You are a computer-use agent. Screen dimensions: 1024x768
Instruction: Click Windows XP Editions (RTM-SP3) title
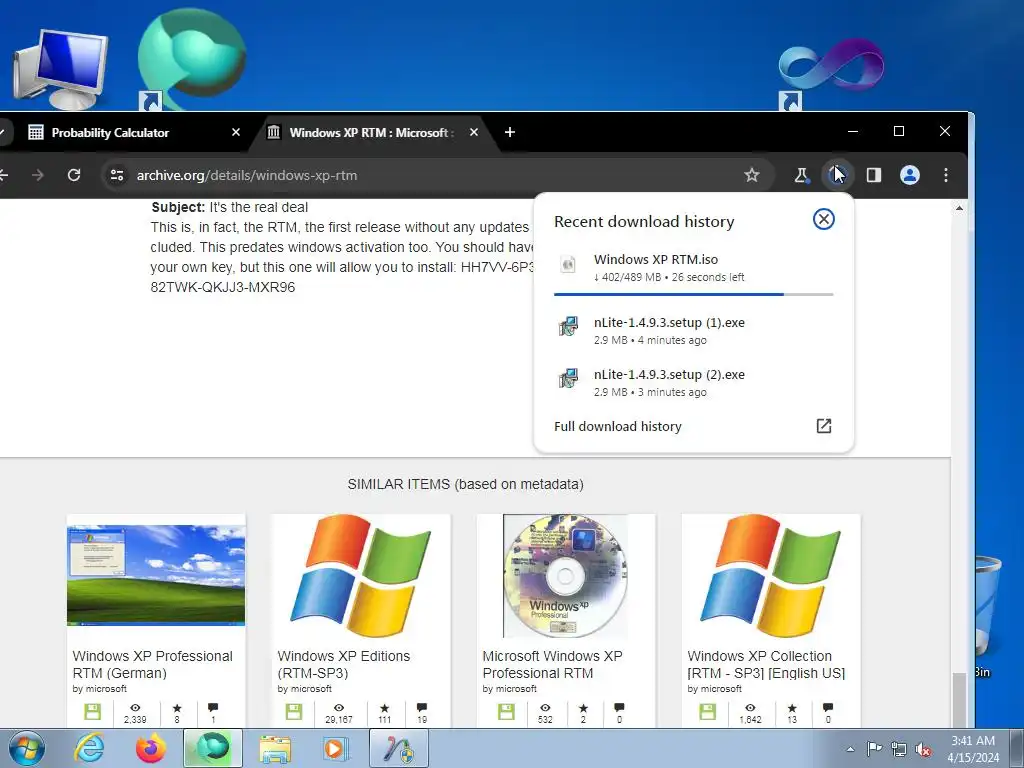pos(344,664)
